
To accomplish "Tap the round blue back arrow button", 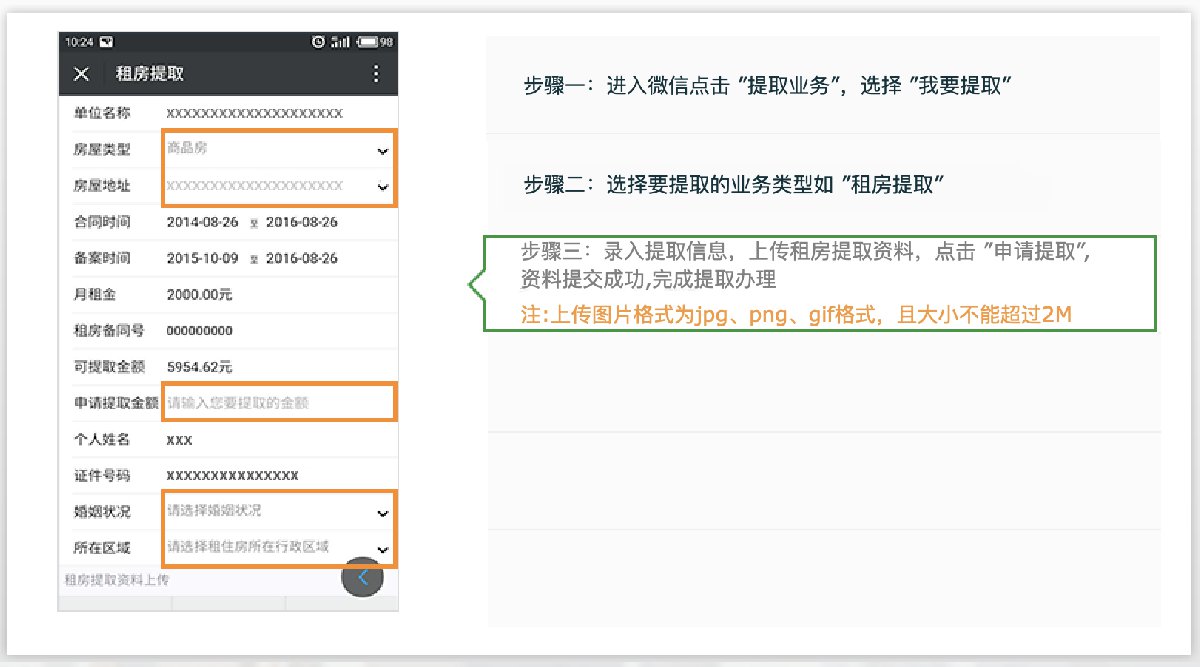I will tap(362, 577).
